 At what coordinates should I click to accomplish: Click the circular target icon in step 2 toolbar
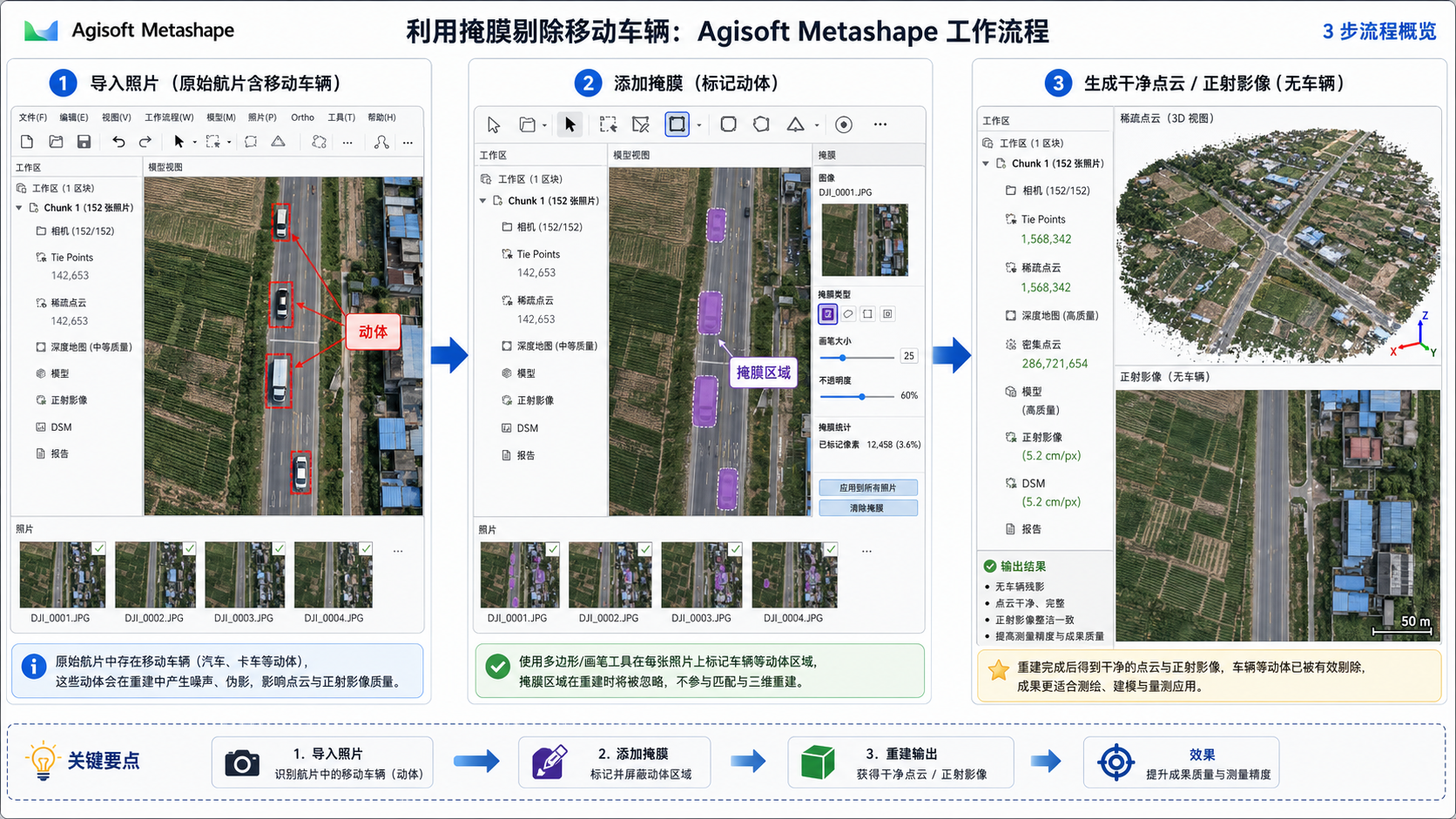[843, 124]
